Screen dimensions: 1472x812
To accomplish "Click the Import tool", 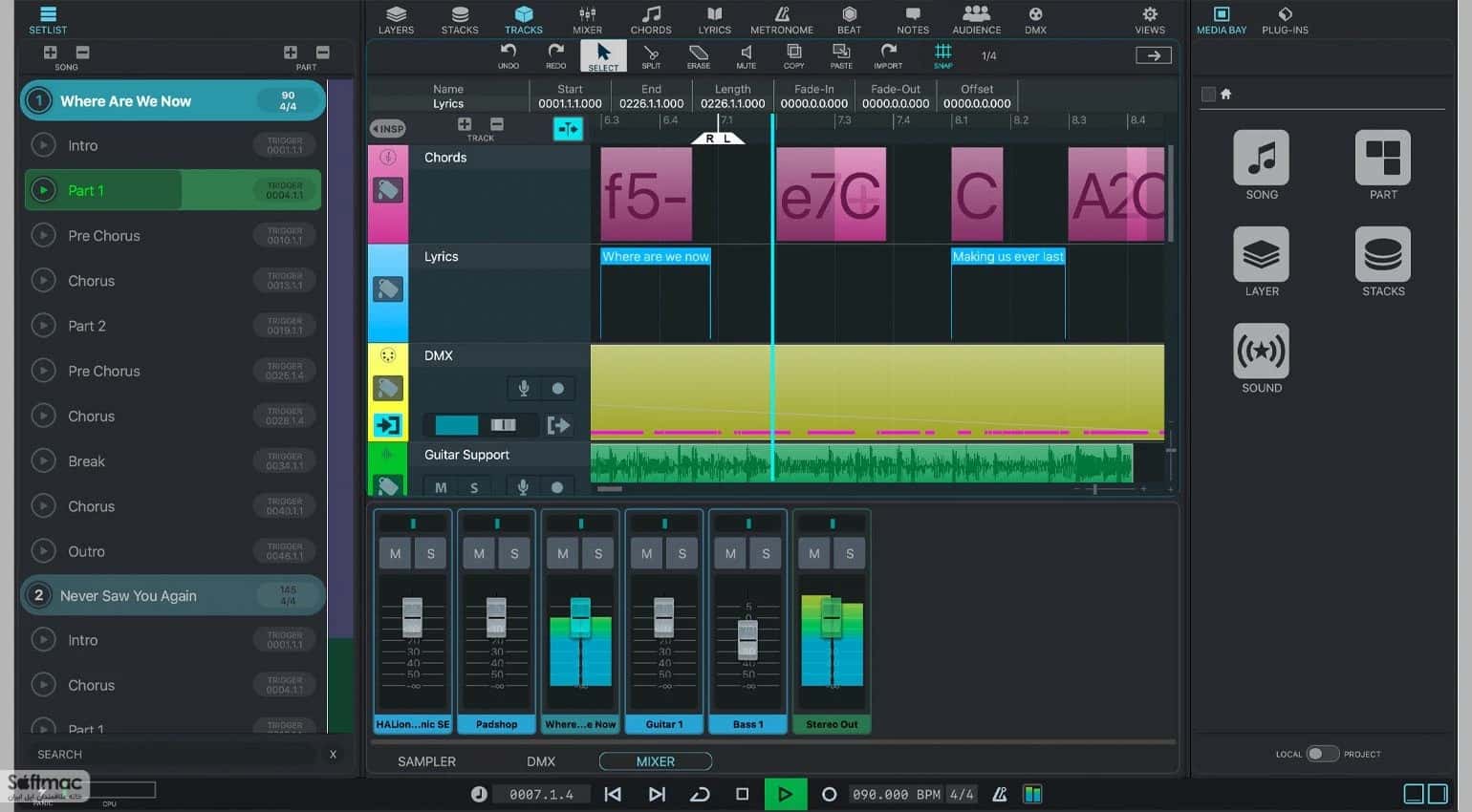I will [888, 56].
